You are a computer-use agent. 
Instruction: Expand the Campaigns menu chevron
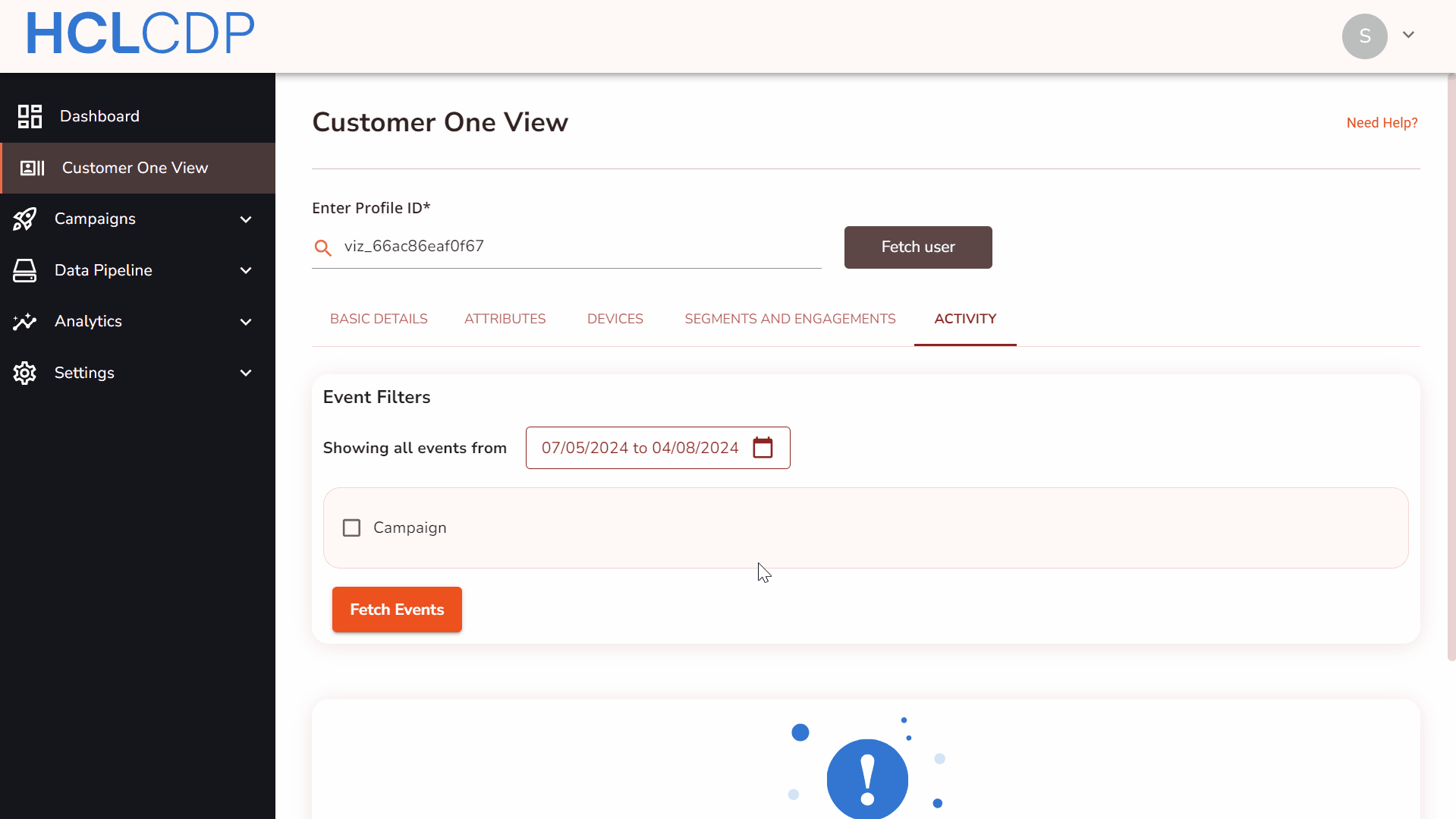click(246, 219)
